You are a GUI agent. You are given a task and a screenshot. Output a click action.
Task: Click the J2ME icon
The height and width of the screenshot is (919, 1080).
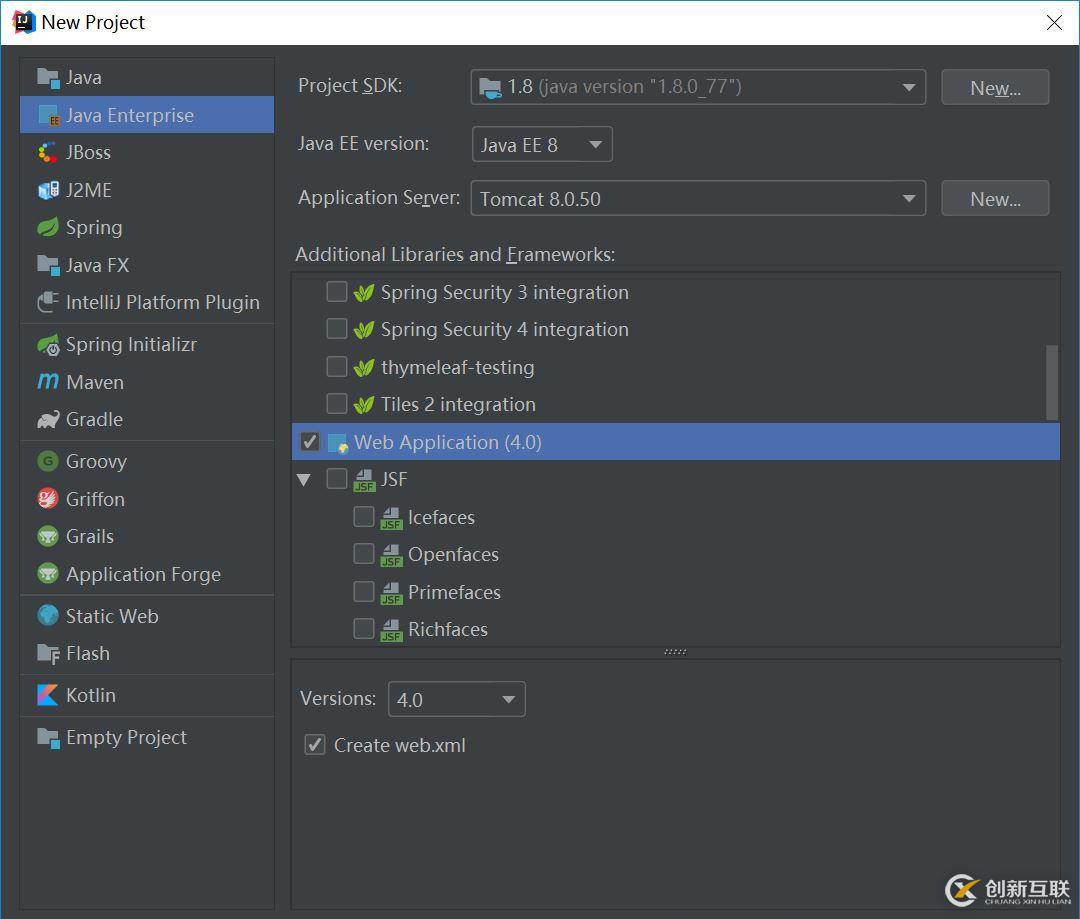(x=48, y=190)
